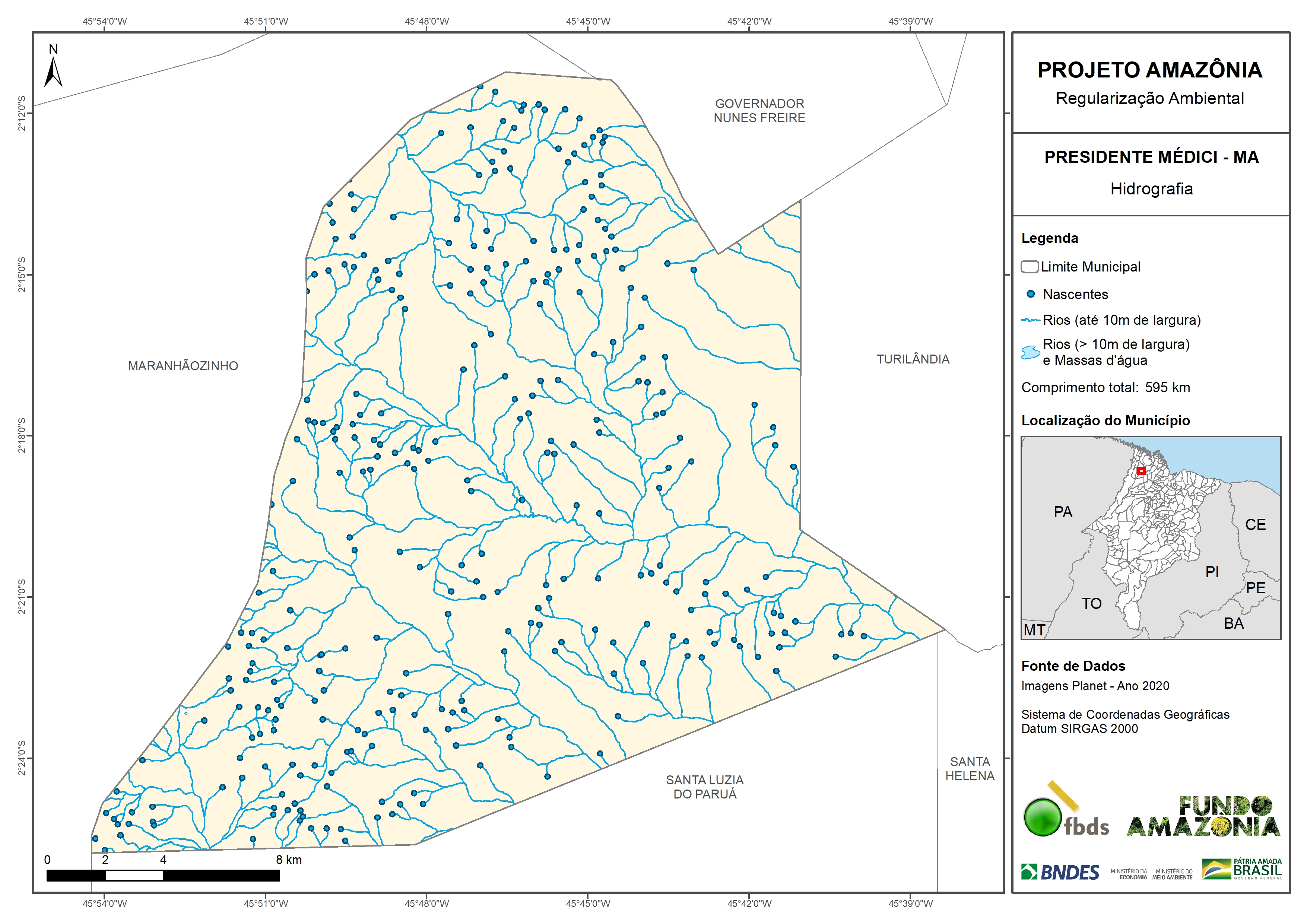
Task: Click the Nascentes blue dot legend symbol
Action: pyautogui.click(x=1030, y=294)
